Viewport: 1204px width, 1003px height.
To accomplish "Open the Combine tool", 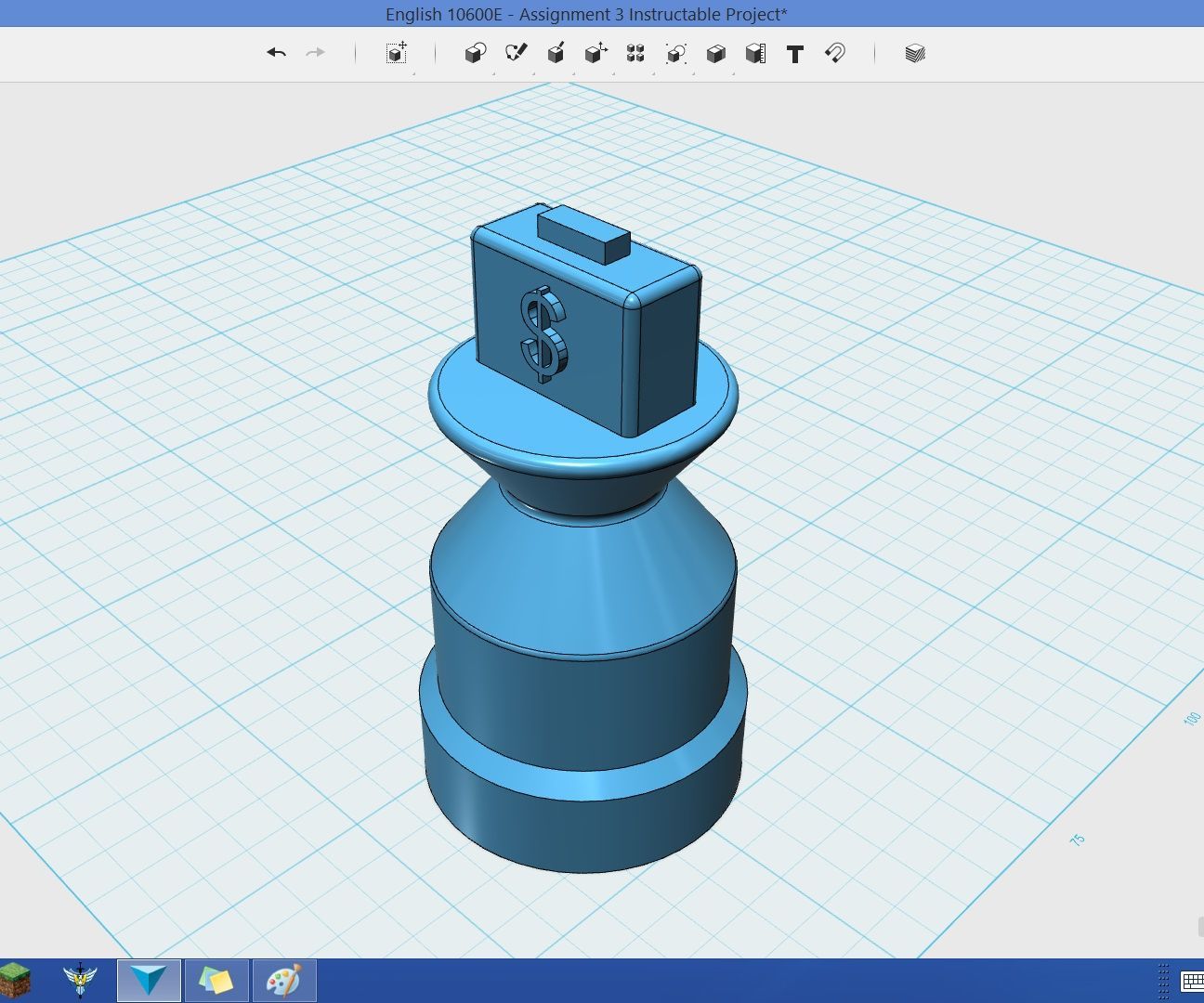I will [715, 53].
